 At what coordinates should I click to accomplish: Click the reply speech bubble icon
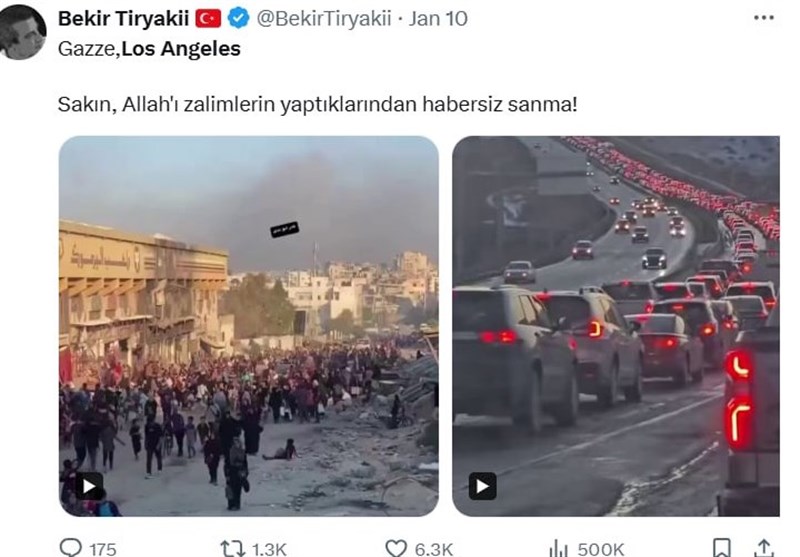(70, 547)
